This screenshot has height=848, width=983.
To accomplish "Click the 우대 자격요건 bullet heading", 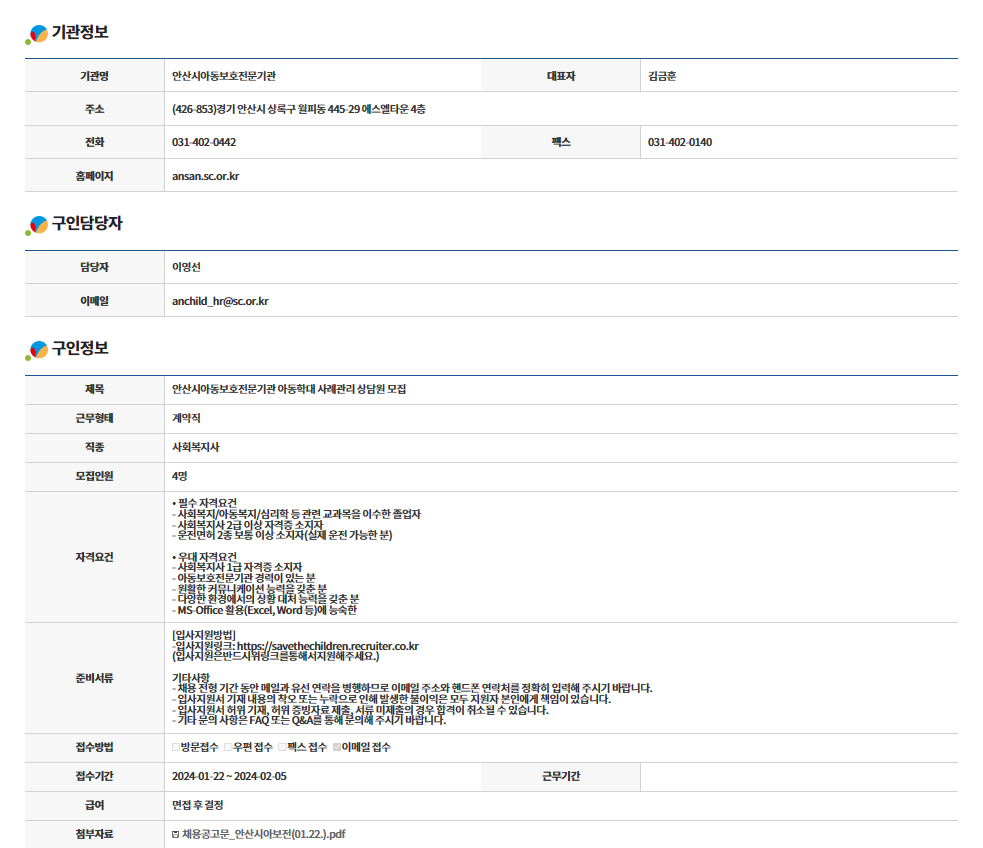I will pyautogui.click(x=204, y=557).
